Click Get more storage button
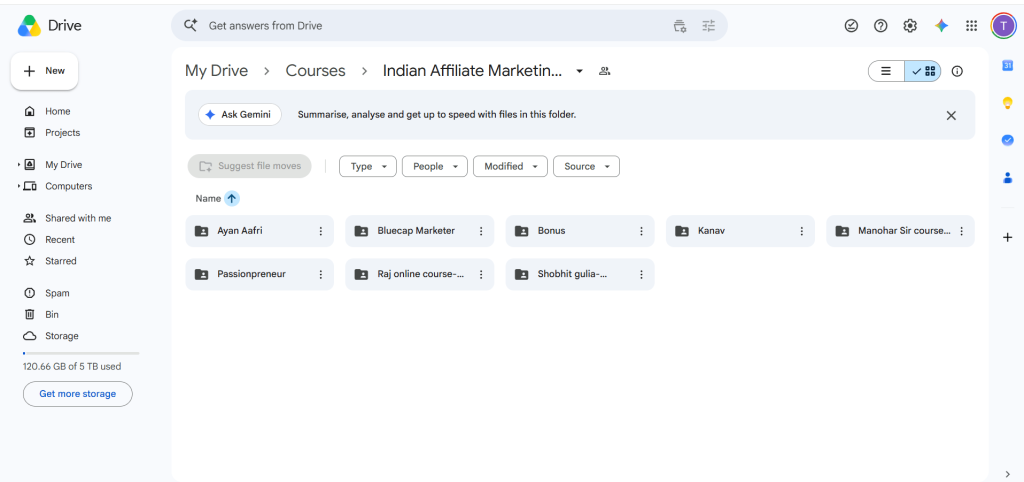The image size is (1024, 482). 78,394
